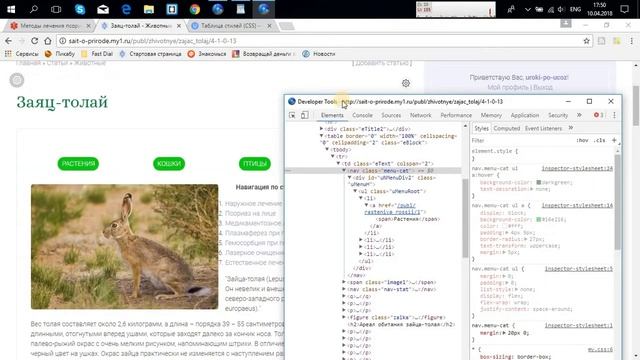The height and width of the screenshot is (360, 640).
Task: Launch Skype from the taskbar
Action: coord(80,9)
